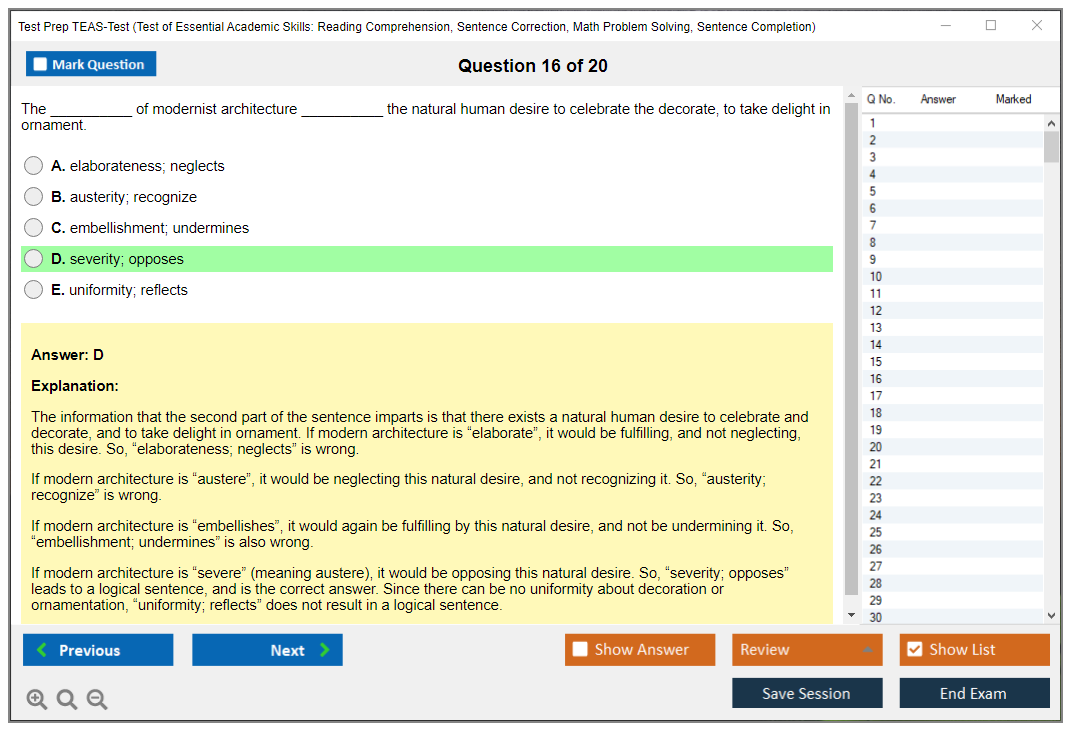The height and width of the screenshot is (735, 1075).
Task: Click the question pane scroll down arrow
Action: 851,615
